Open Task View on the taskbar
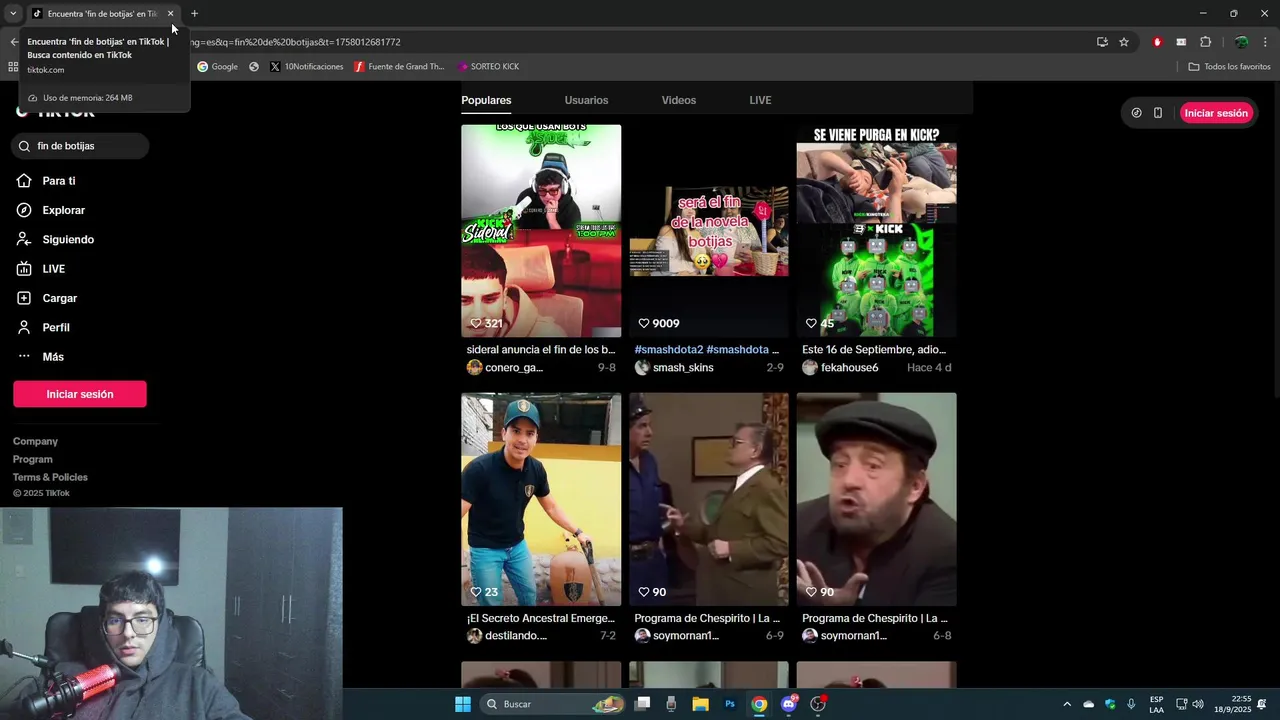This screenshot has width=1280, height=720. pyautogui.click(x=643, y=704)
